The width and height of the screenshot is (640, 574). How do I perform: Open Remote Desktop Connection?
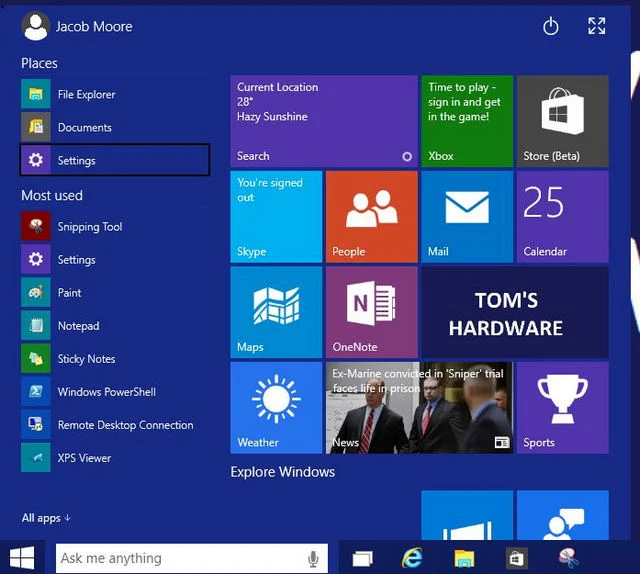pos(115,425)
